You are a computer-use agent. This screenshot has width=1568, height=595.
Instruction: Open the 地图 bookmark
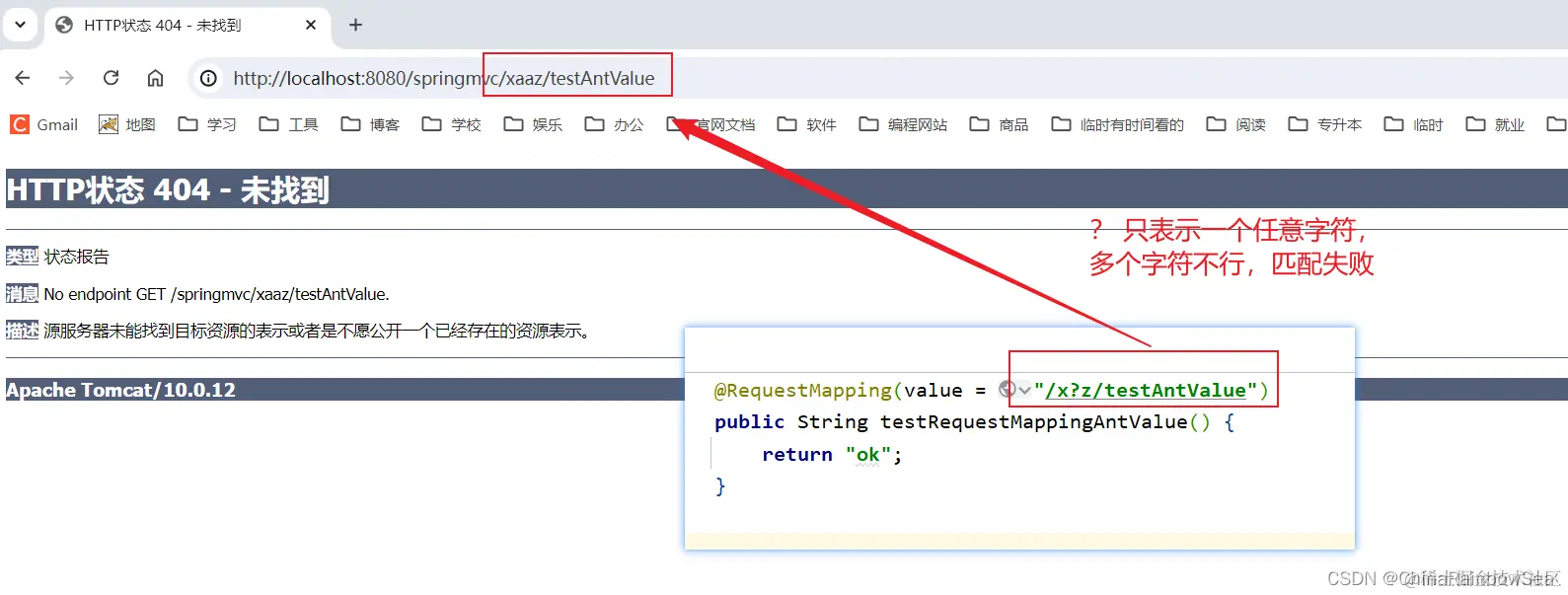(x=127, y=124)
